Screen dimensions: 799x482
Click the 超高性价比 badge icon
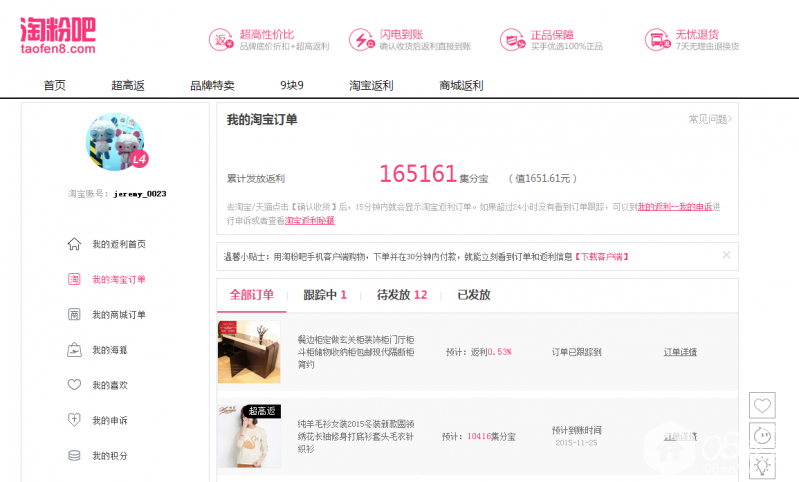221,39
